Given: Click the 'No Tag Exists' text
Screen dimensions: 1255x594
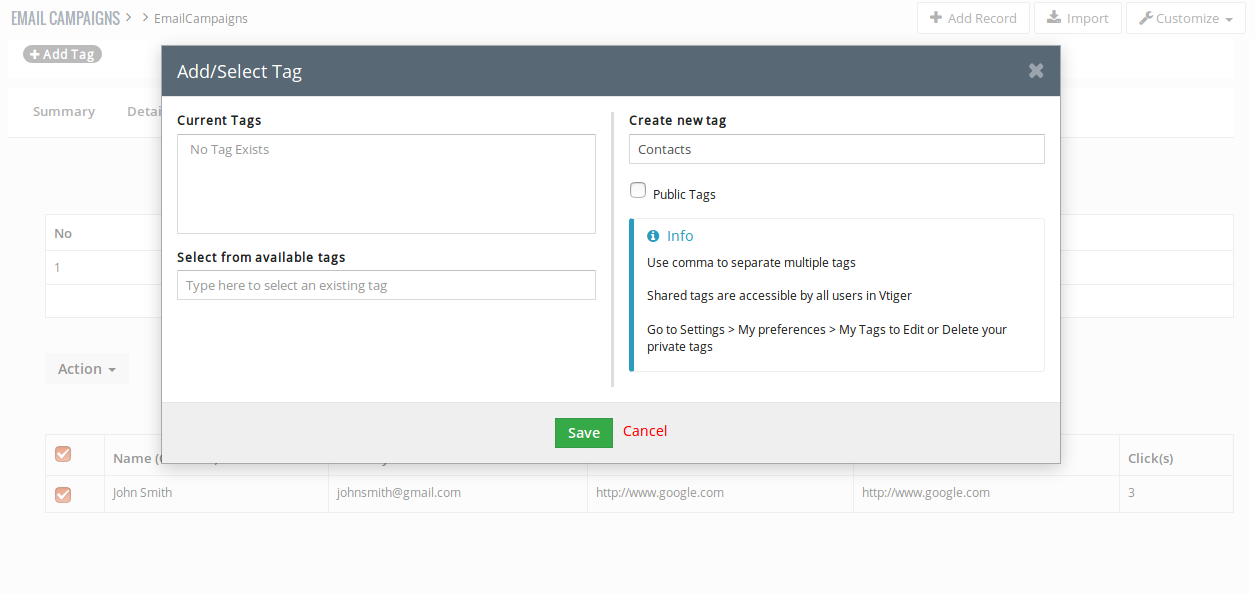Looking at the screenshot, I should click(x=229, y=150).
